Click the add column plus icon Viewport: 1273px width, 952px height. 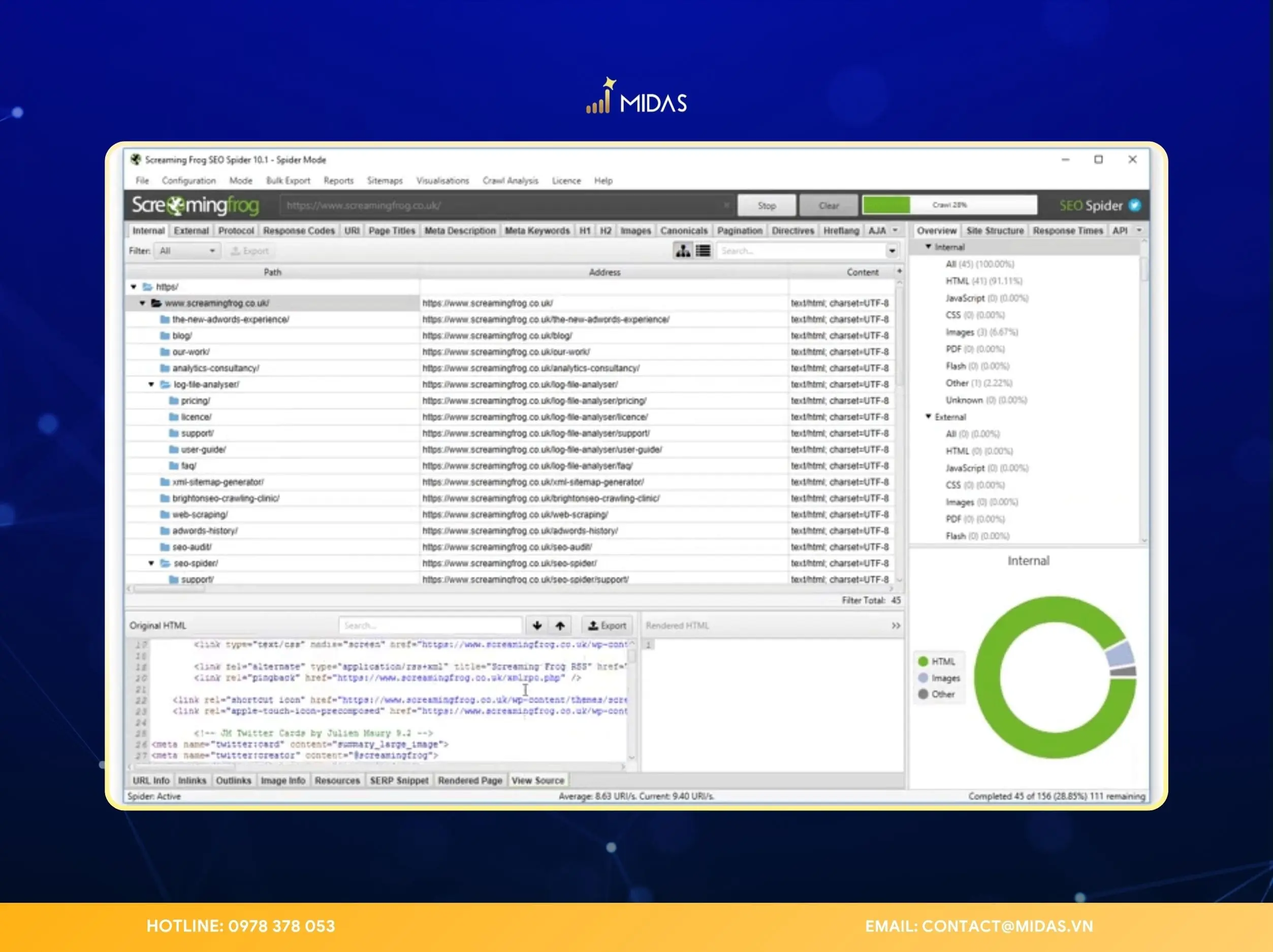[x=899, y=271]
